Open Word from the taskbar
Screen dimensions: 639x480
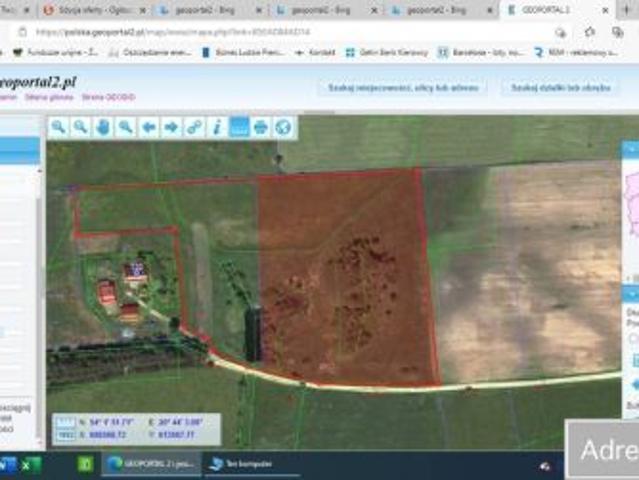[8, 465]
